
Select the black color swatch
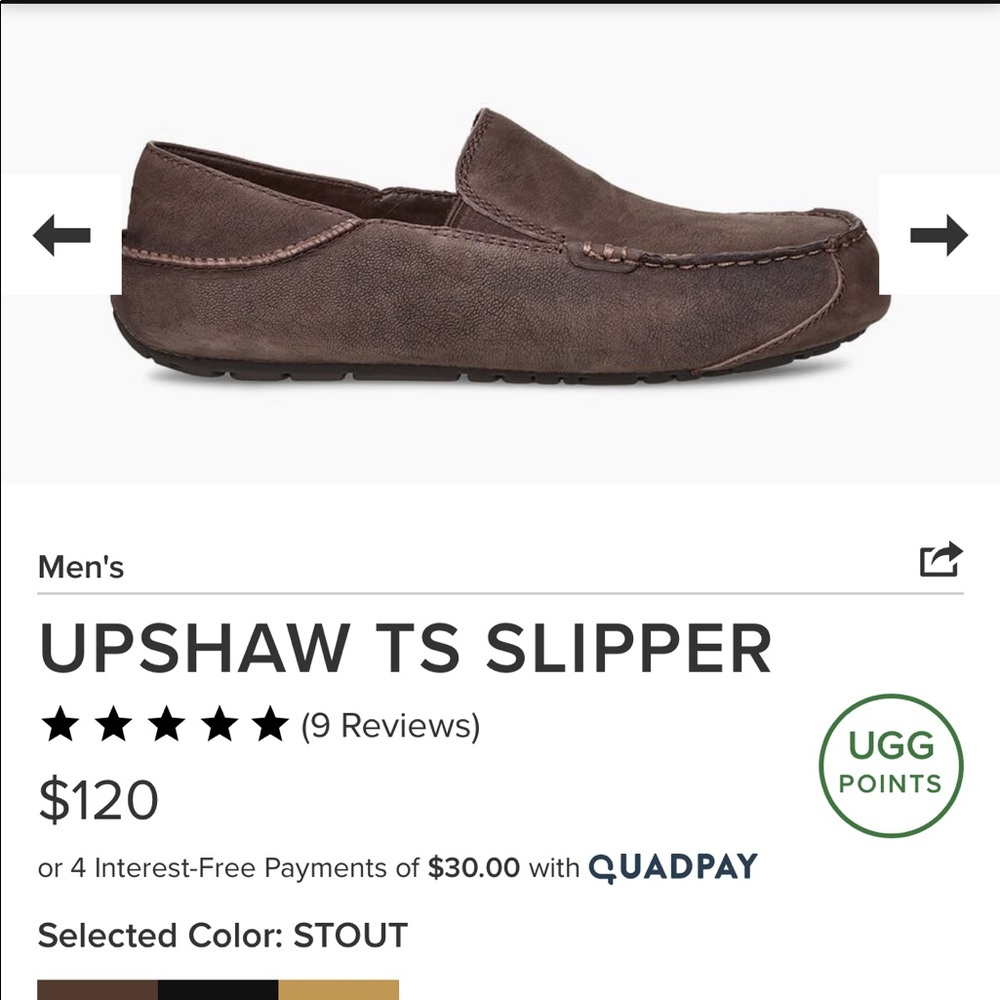[x=220, y=992]
